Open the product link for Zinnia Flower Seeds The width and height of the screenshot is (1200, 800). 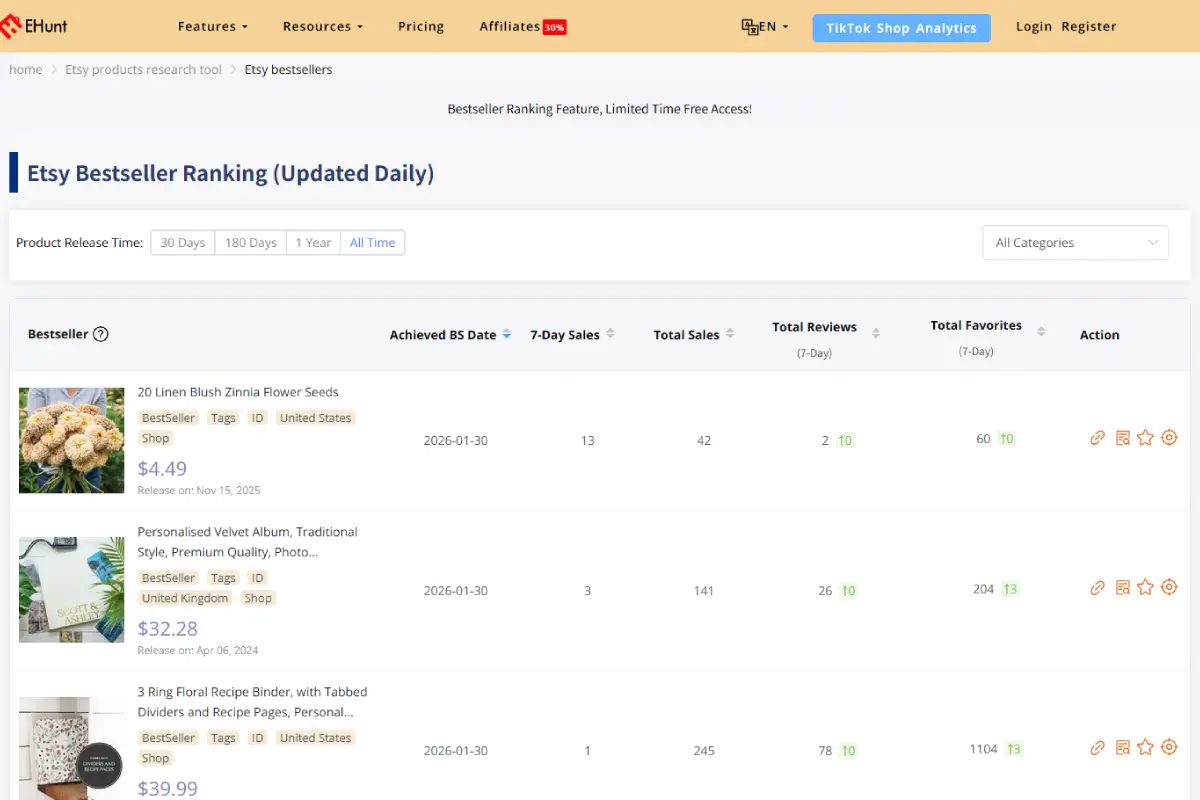tap(1097, 437)
